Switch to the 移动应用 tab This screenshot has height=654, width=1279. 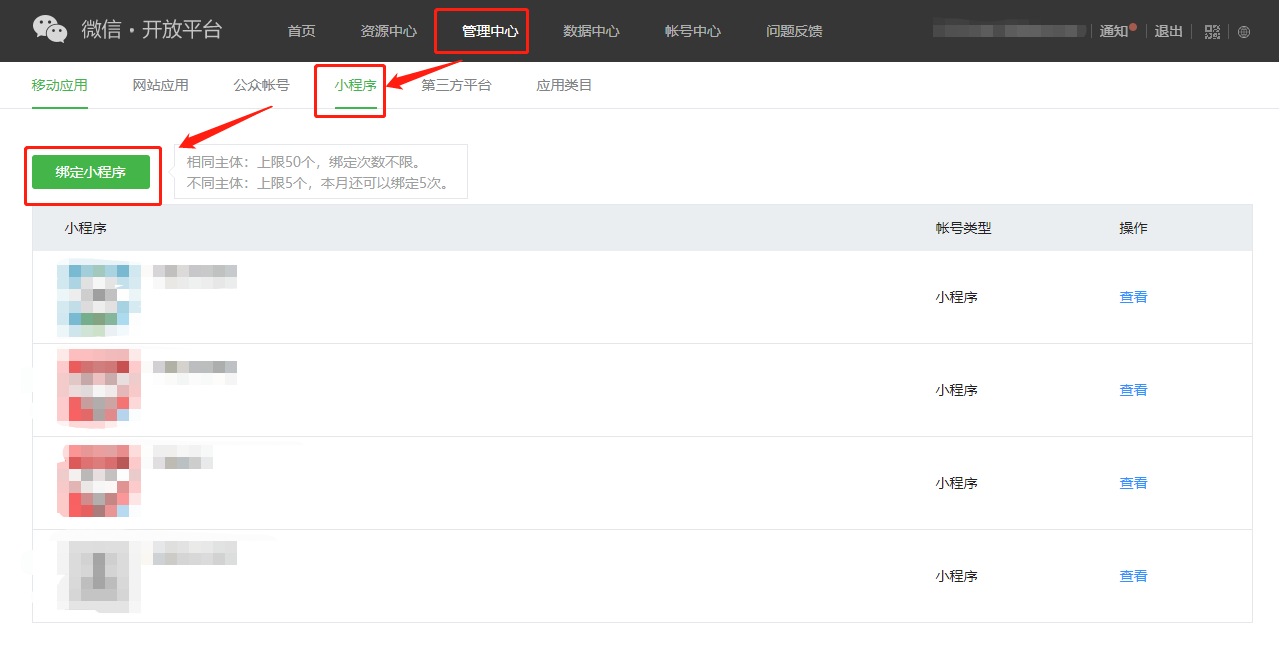[x=59, y=85]
